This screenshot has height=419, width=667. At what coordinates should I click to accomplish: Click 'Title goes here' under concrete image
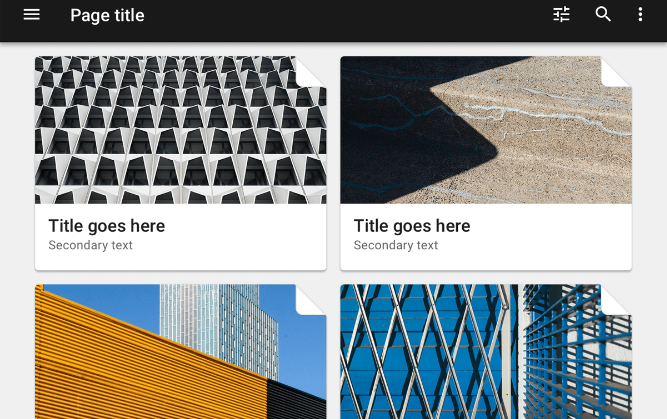412,226
